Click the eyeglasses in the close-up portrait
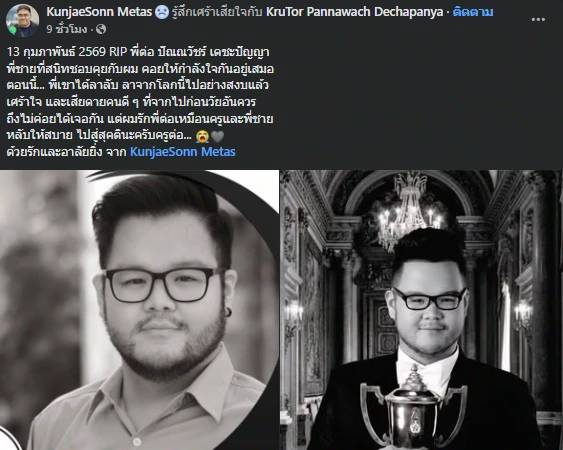This screenshot has height=450, width=563. [x=163, y=284]
